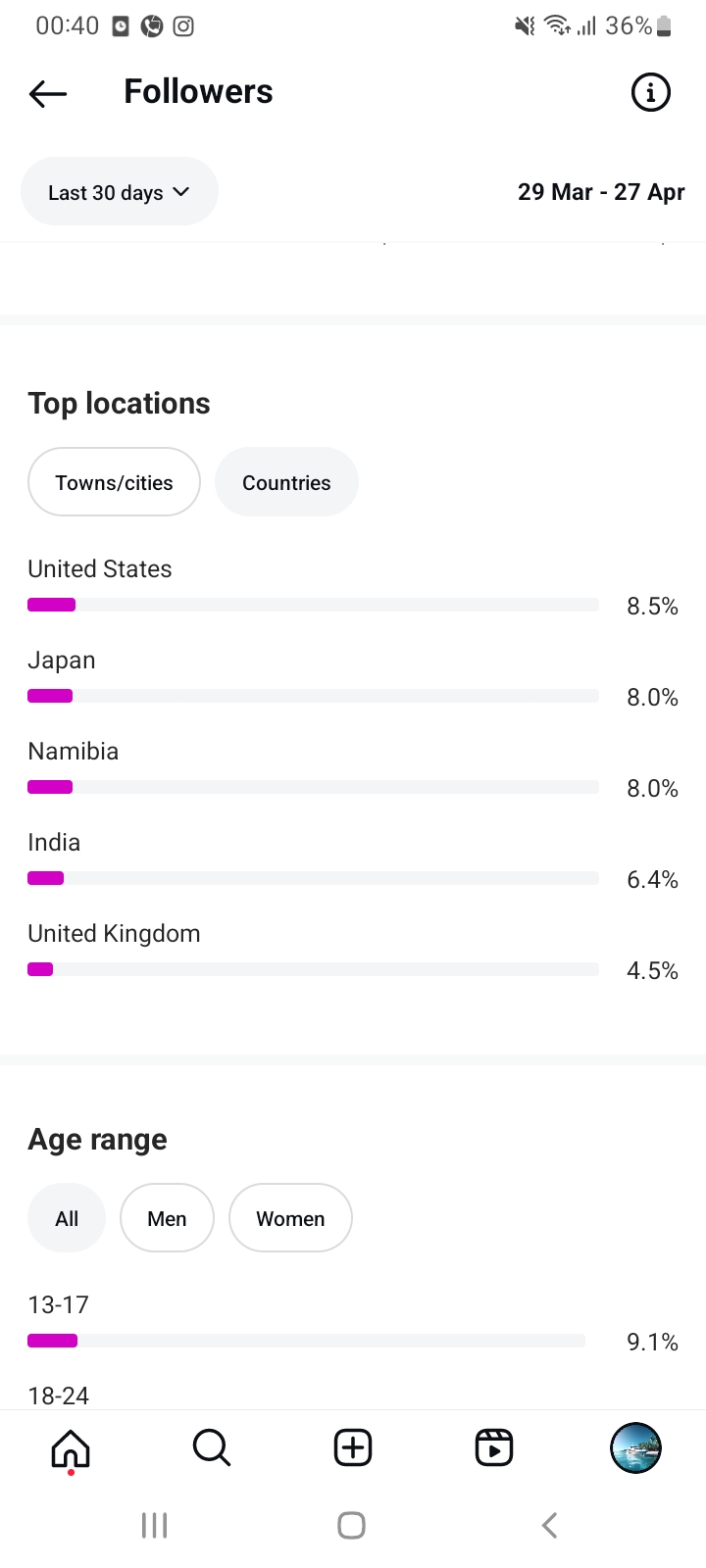This screenshot has height=1568, width=706.
Task: Open the profile picture in bottom bar
Action: click(x=635, y=1447)
